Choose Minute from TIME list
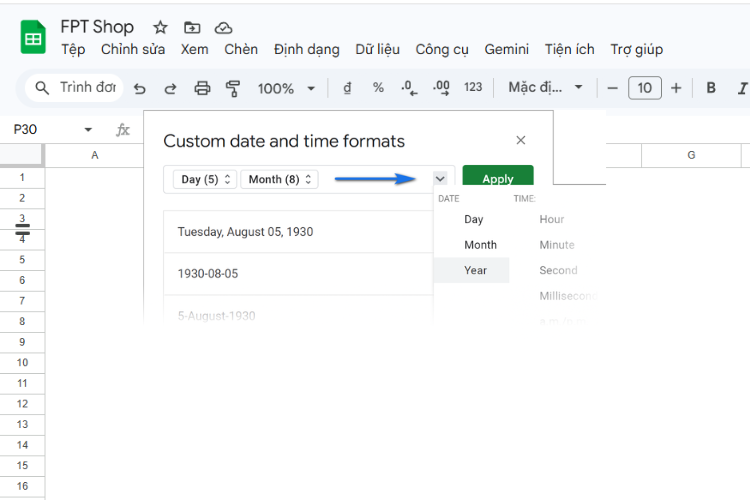Screen dimensions: 750x500 point(557,244)
